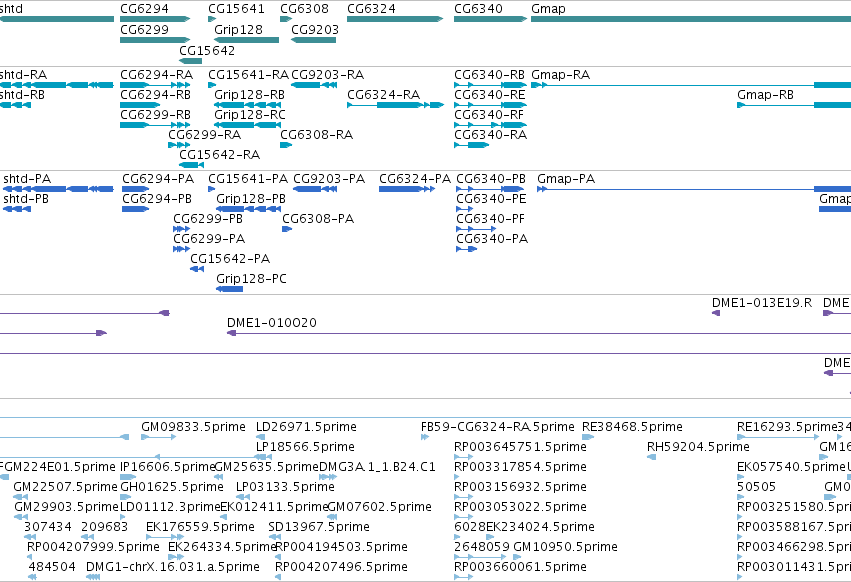Select the RP003645751.5prime EST label

point(520,447)
